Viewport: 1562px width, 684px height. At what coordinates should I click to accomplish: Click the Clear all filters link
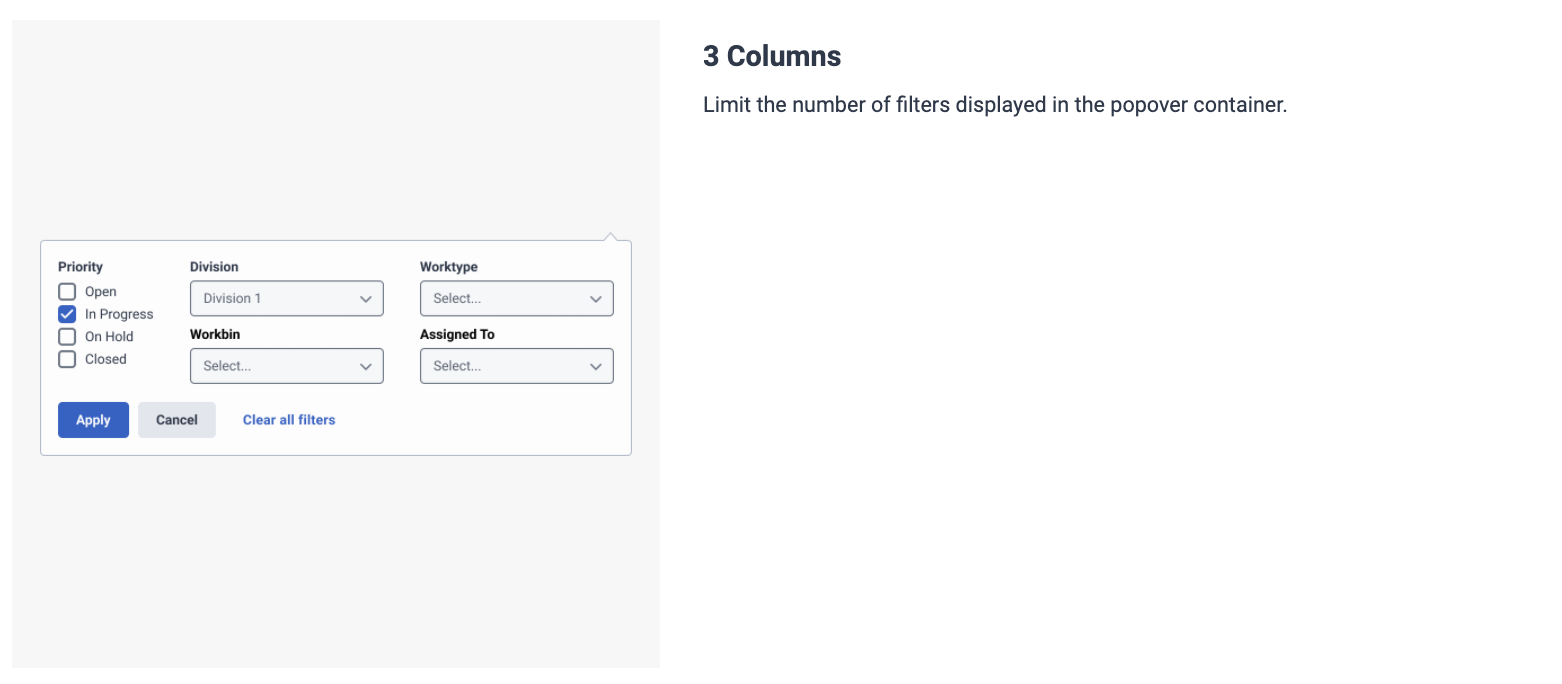tap(288, 419)
